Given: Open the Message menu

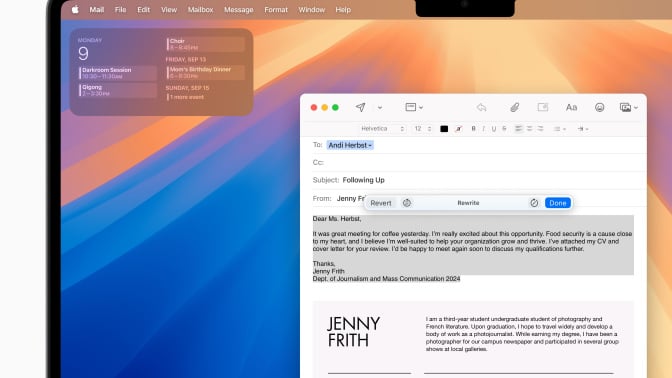Looking at the screenshot, I should [238, 9].
